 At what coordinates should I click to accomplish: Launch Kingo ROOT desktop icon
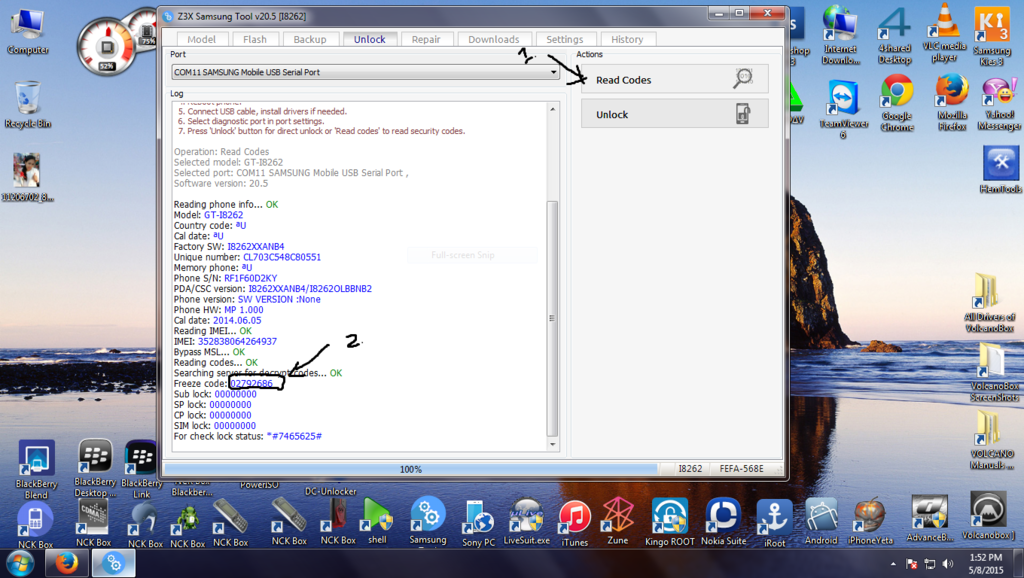click(670, 520)
